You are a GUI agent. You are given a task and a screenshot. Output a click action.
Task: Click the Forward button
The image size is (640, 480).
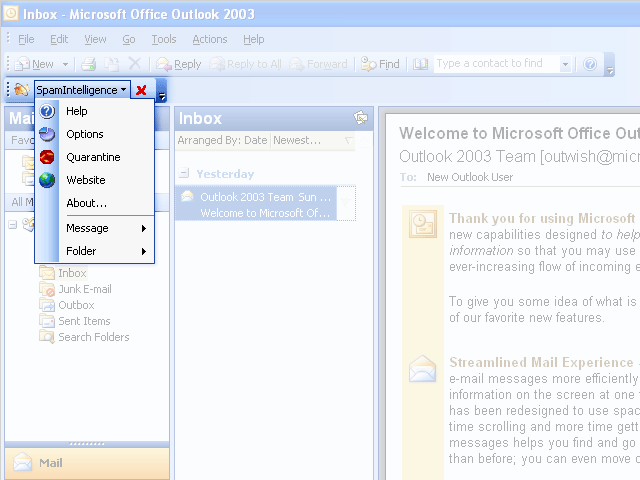coord(318,64)
